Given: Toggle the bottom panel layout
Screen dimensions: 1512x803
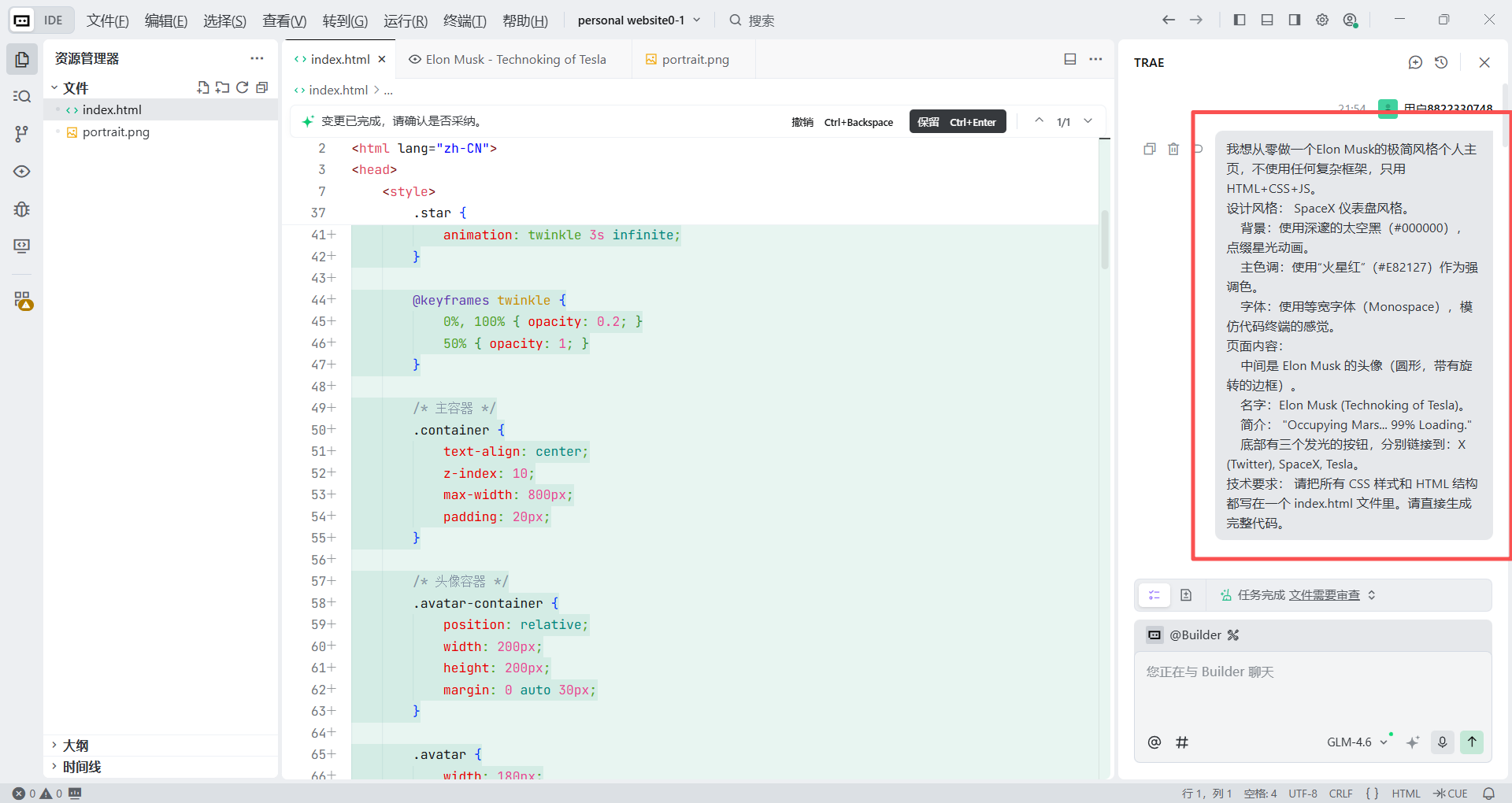Looking at the screenshot, I should (x=1267, y=20).
